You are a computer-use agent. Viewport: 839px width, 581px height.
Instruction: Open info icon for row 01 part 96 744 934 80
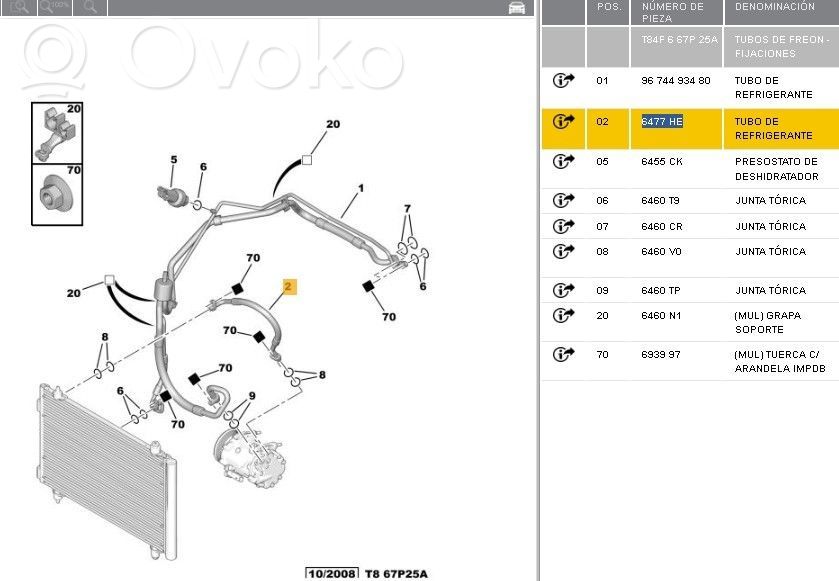coord(563,80)
